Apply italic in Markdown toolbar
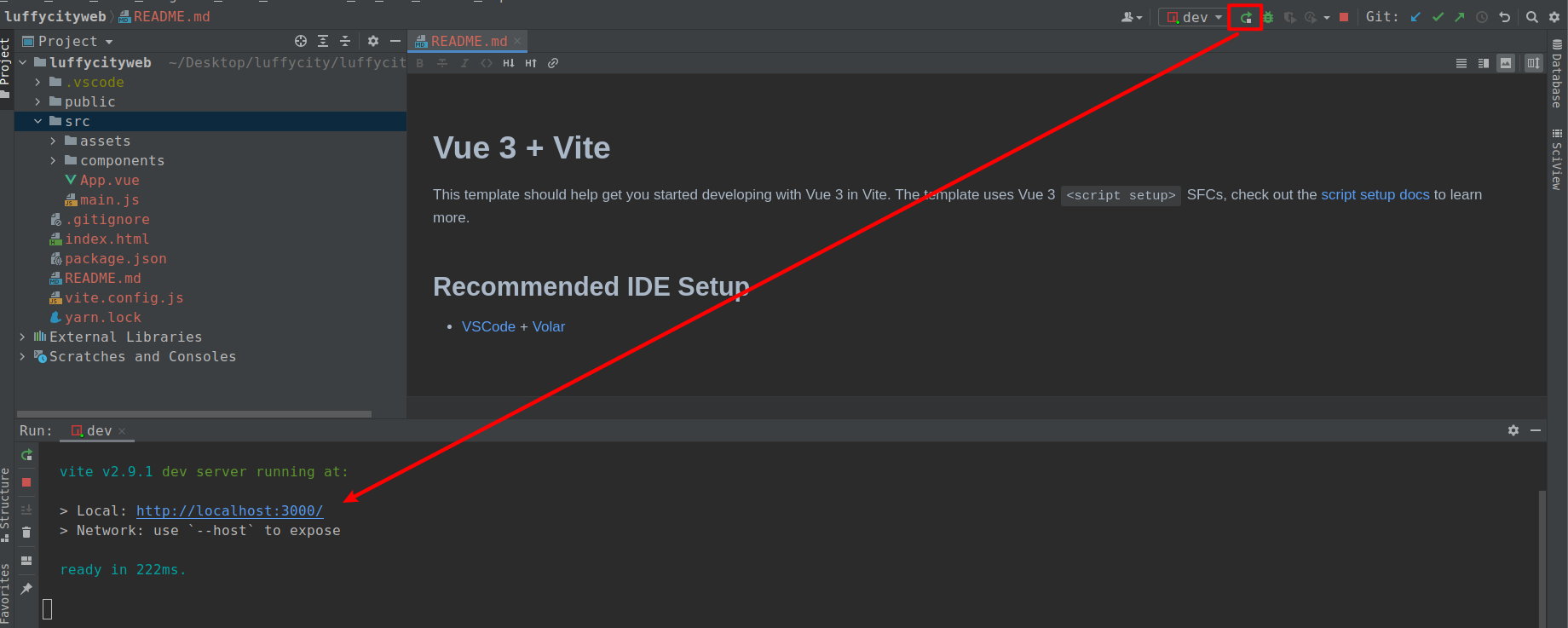This screenshot has height=628, width=1568. click(x=464, y=63)
